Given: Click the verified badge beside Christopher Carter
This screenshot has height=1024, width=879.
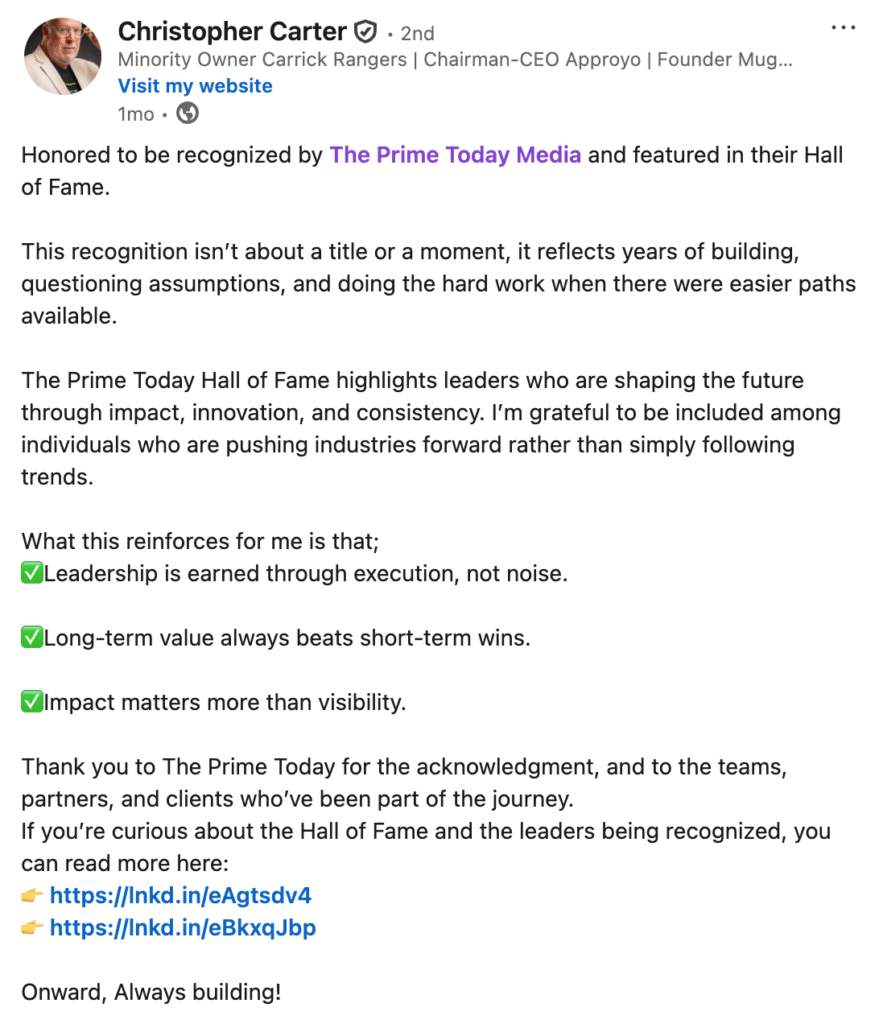Looking at the screenshot, I should click(365, 32).
